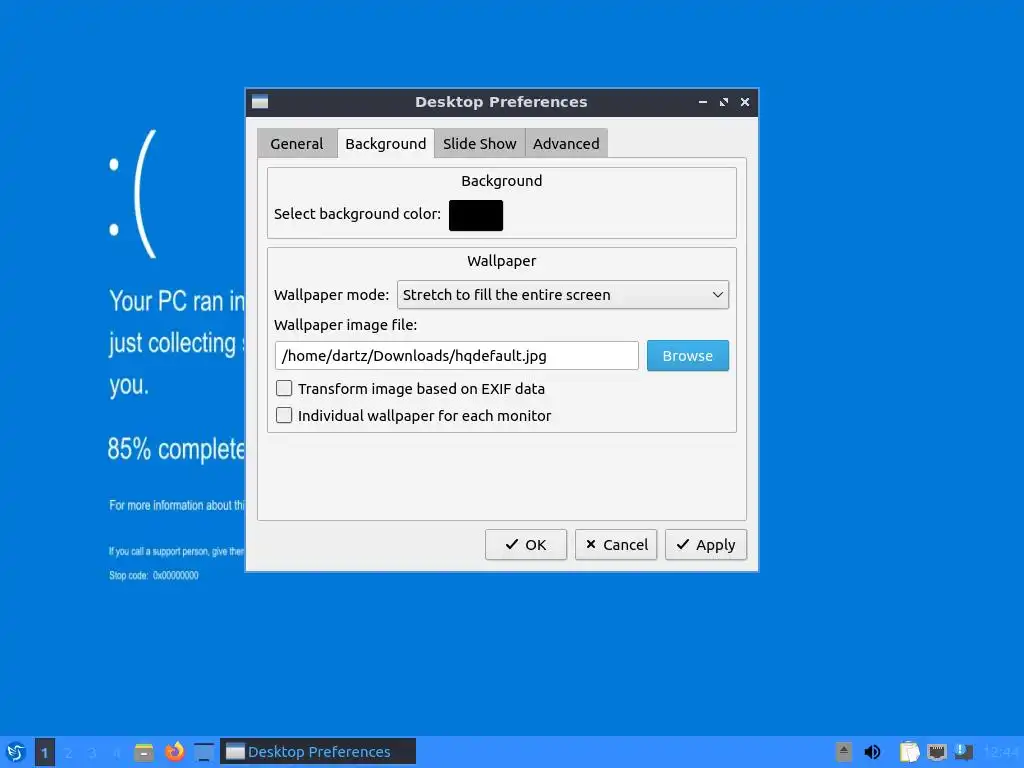The height and width of the screenshot is (768, 1024).
Task: Open the volume speaker tray icon
Action: pyautogui.click(x=872, y=752)
